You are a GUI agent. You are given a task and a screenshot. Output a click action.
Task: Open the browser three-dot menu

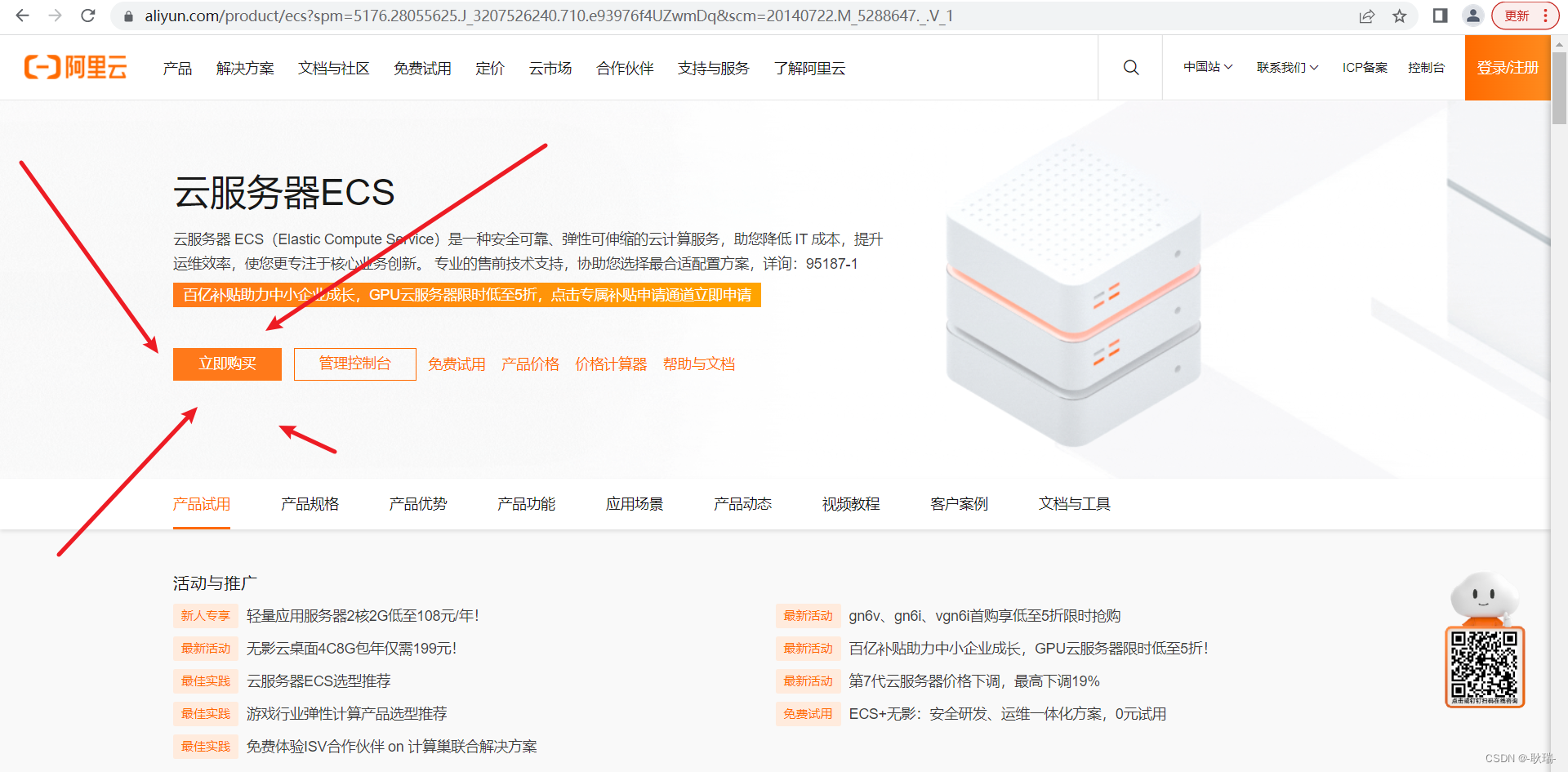[1545, 16]
